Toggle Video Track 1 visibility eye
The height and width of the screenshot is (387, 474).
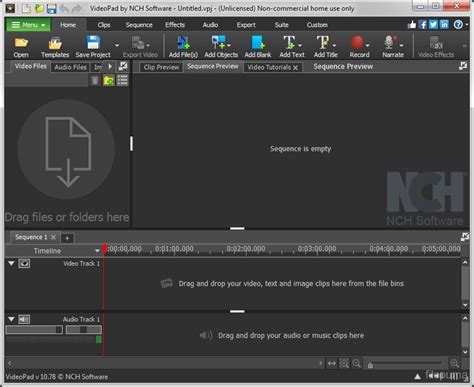coord(24,263)
